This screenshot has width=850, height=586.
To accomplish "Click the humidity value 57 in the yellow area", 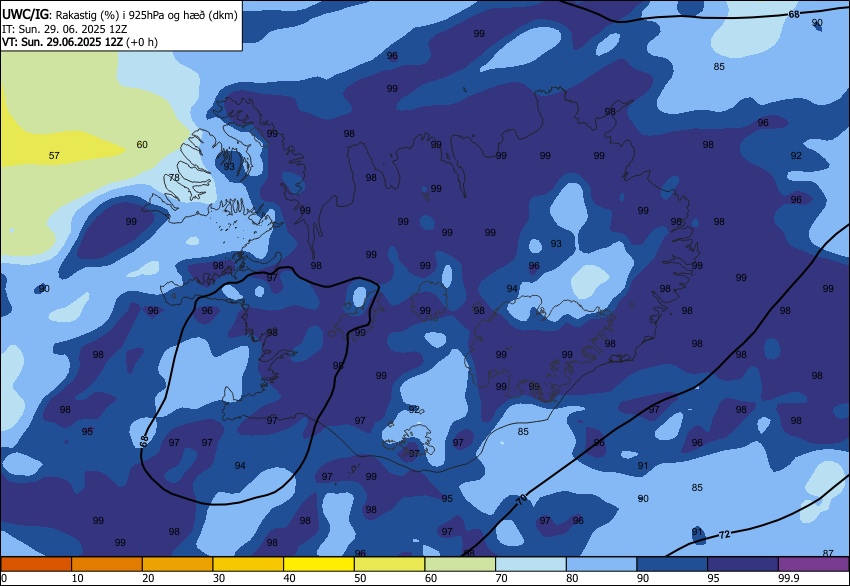I will pyautogui.click(x=54, y=156).
